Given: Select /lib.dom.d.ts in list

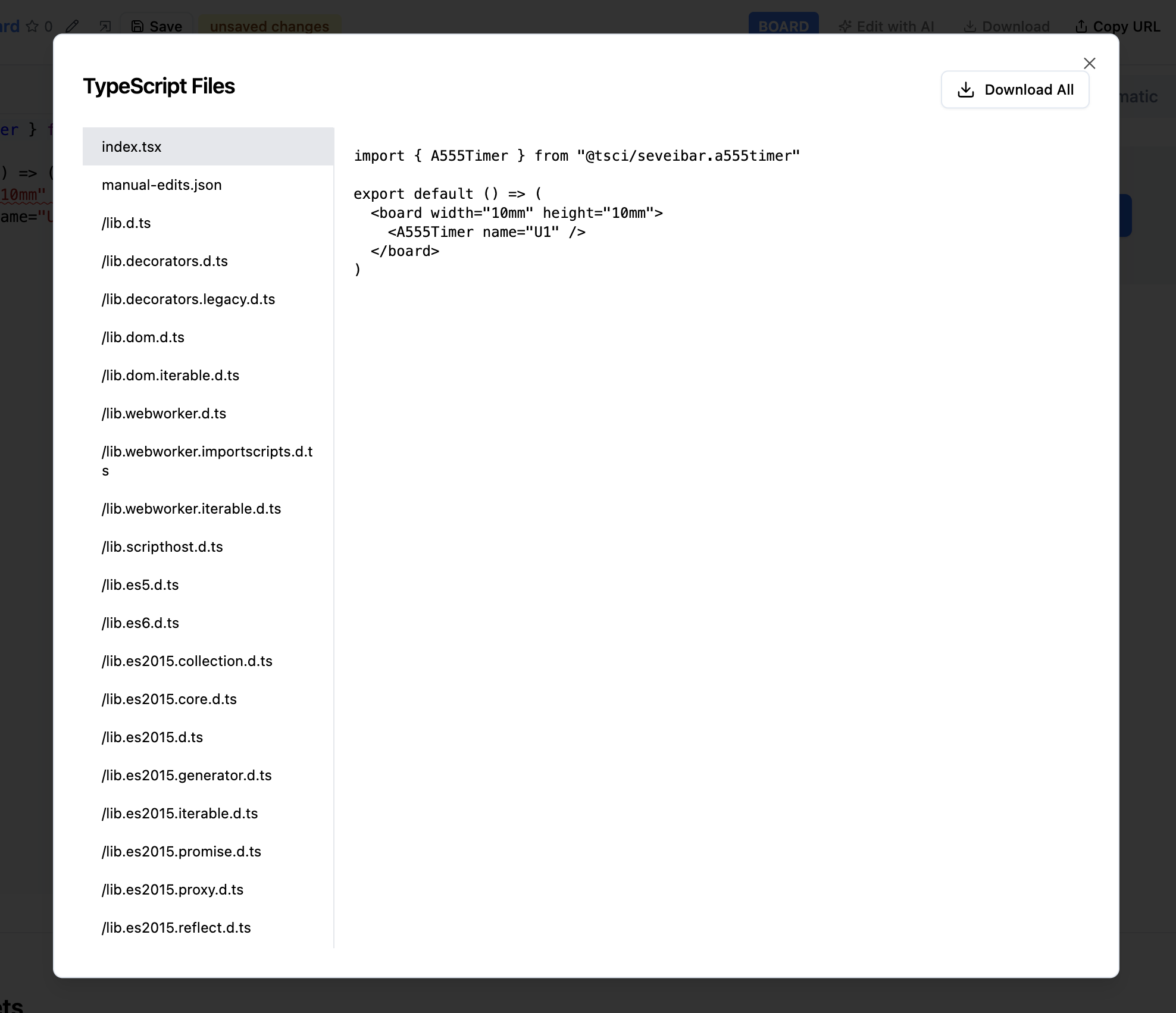Looking at the screenshot, I should 143,337.
